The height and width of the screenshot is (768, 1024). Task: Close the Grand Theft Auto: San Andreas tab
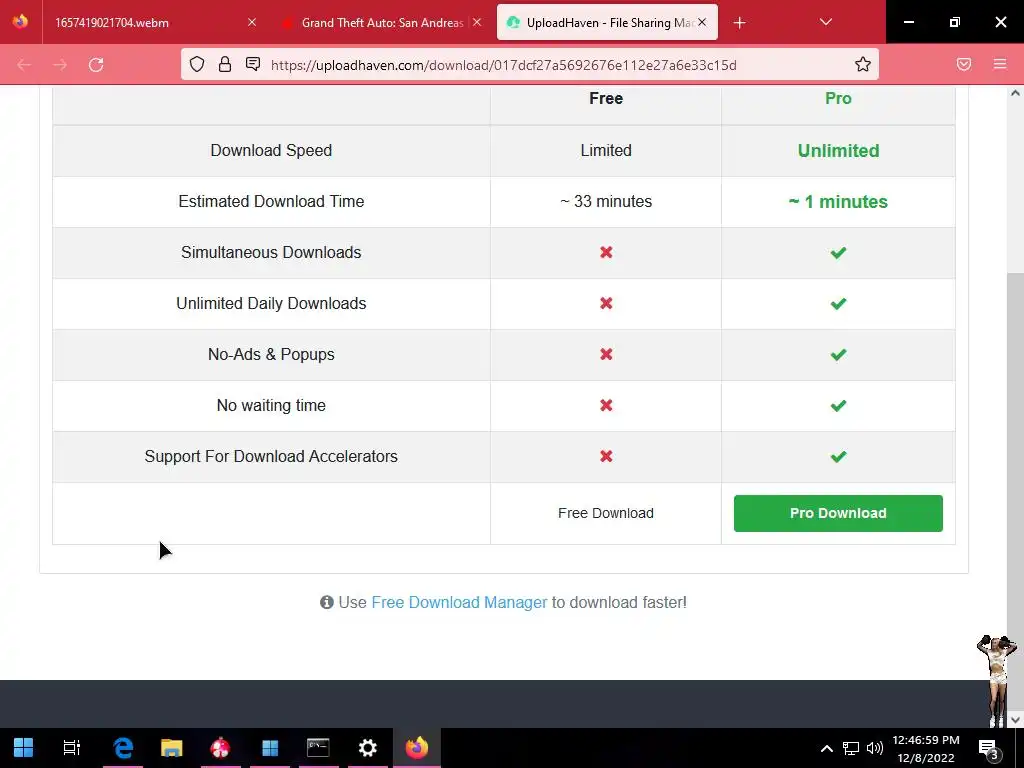[x=477, y=22]
